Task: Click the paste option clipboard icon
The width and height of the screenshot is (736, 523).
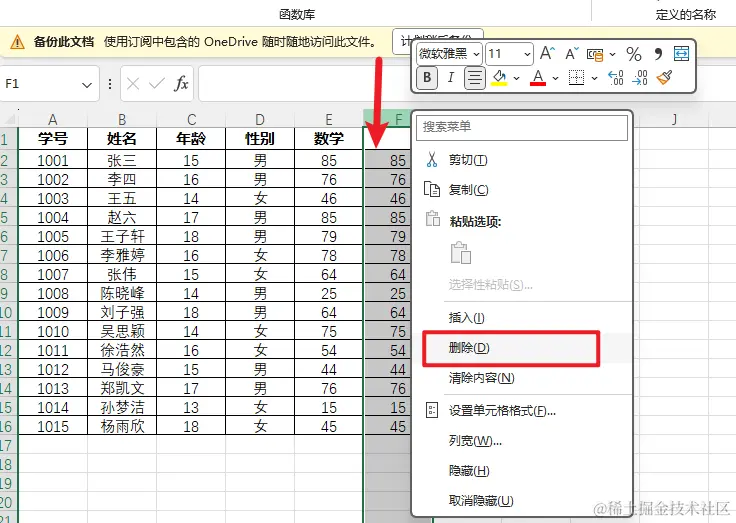Action: tap(460, 253)
